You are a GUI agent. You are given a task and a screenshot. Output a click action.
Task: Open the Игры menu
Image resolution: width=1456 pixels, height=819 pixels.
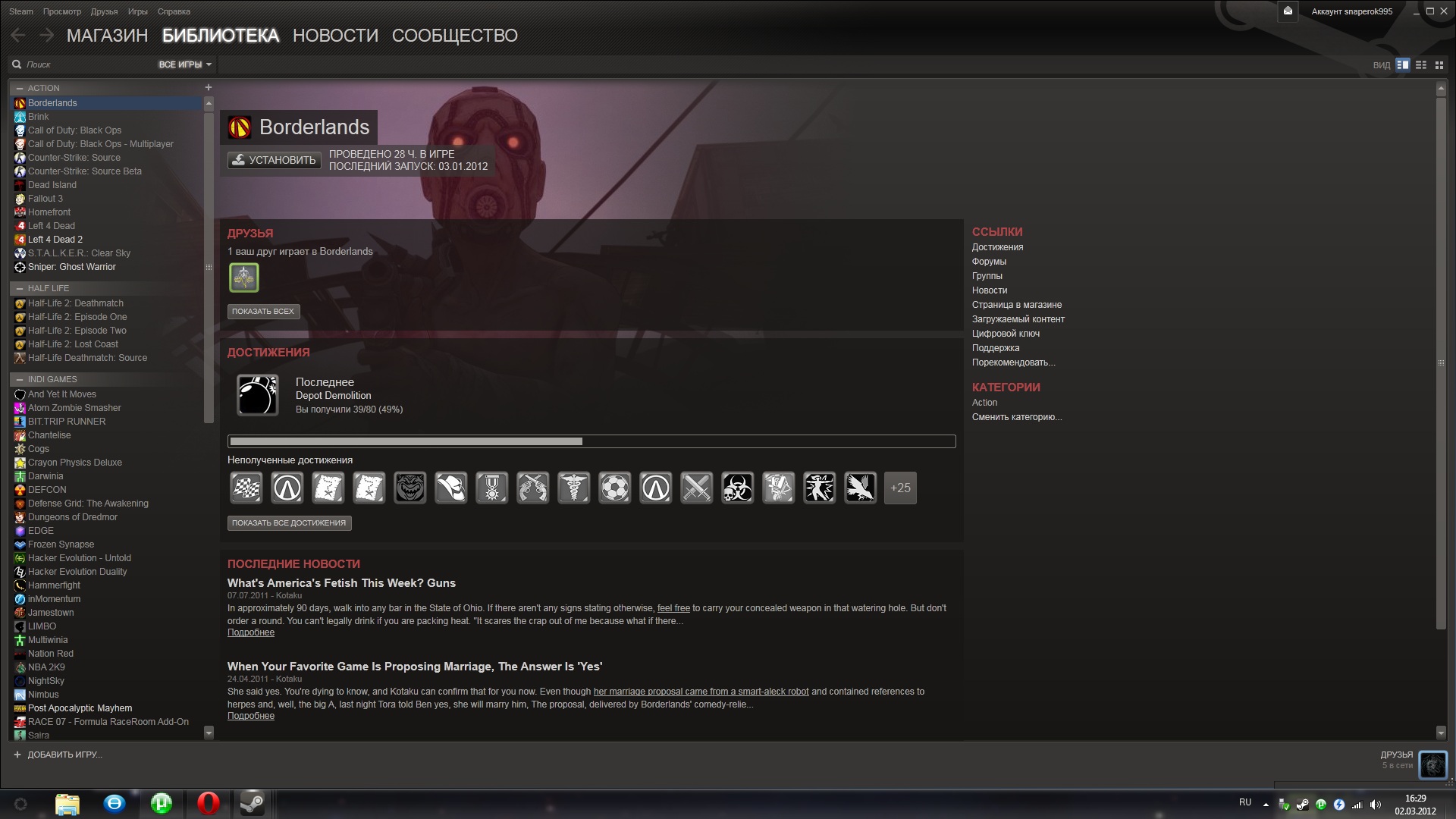pos(137,11)
